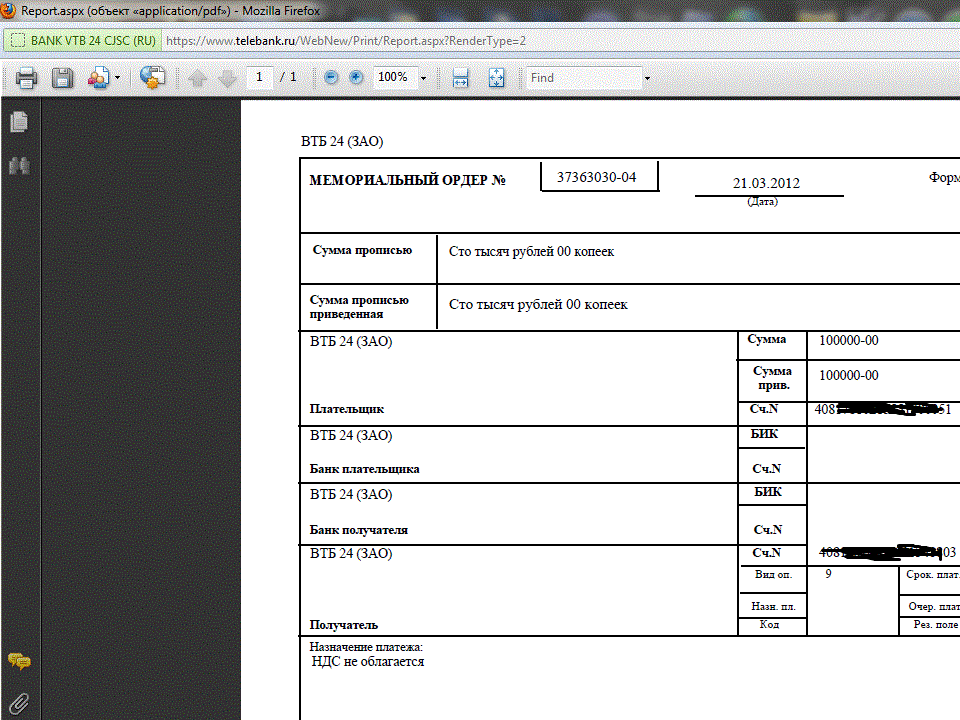Click the Firefox icon in title bar
This screenshot has width=960, height=720.
pyautogui.click(x=9, y=10)
